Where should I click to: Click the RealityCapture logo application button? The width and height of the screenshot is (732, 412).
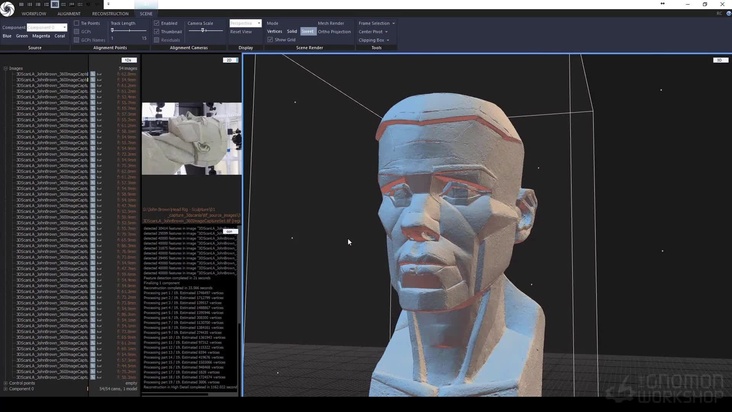(x=7, y=9)
